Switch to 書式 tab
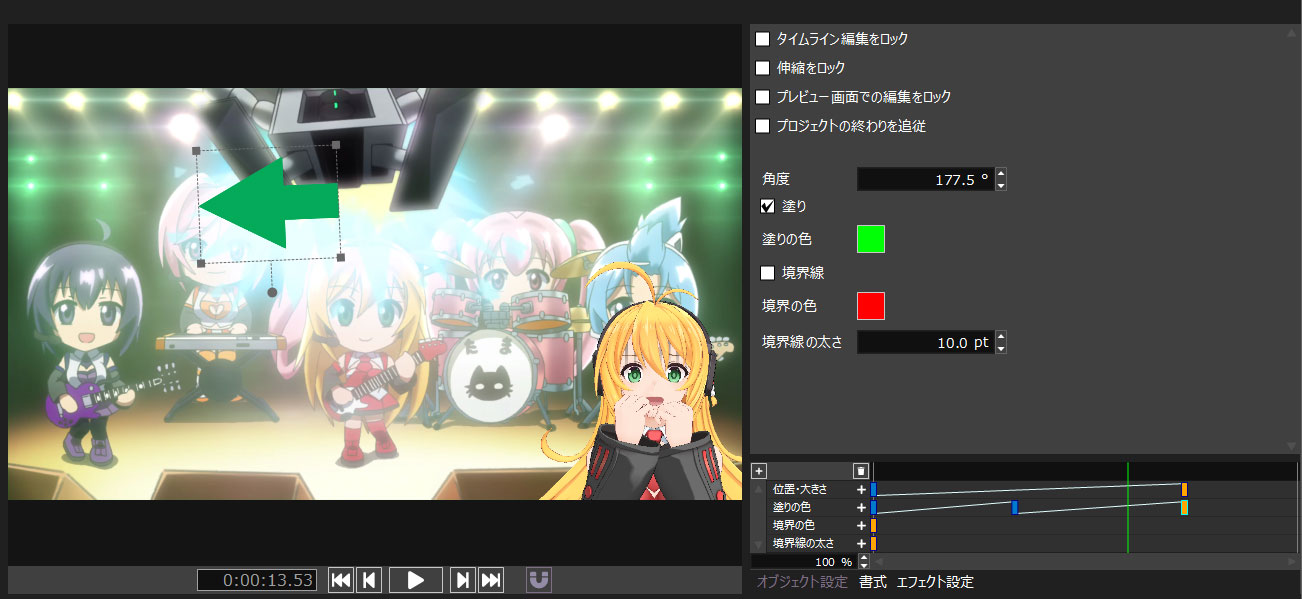The width and height of the screenshot is (1302, 599). (872, 582)
